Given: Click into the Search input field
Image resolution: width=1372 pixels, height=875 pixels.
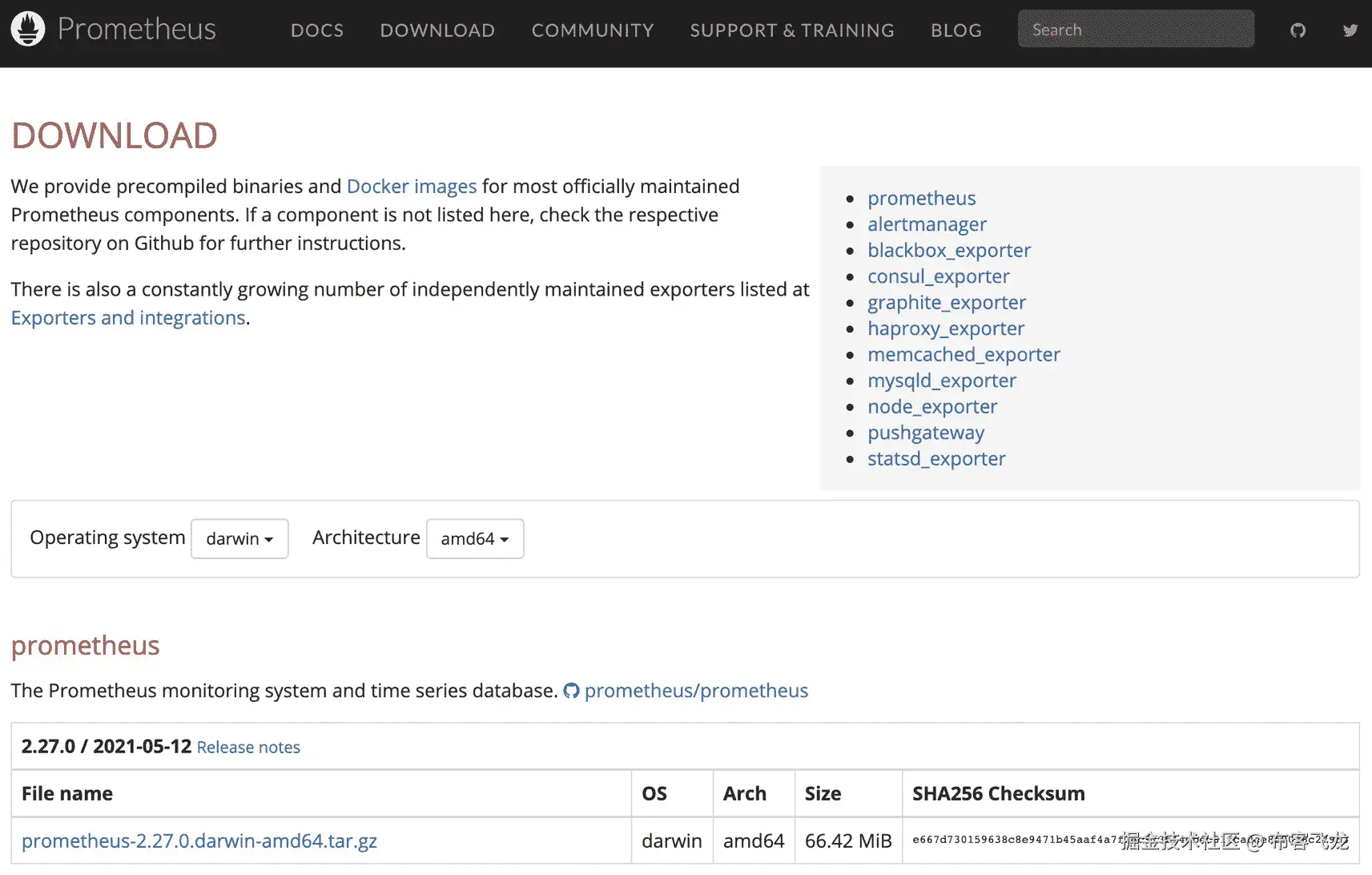Looking at the screenshot, I should 1136,30.
